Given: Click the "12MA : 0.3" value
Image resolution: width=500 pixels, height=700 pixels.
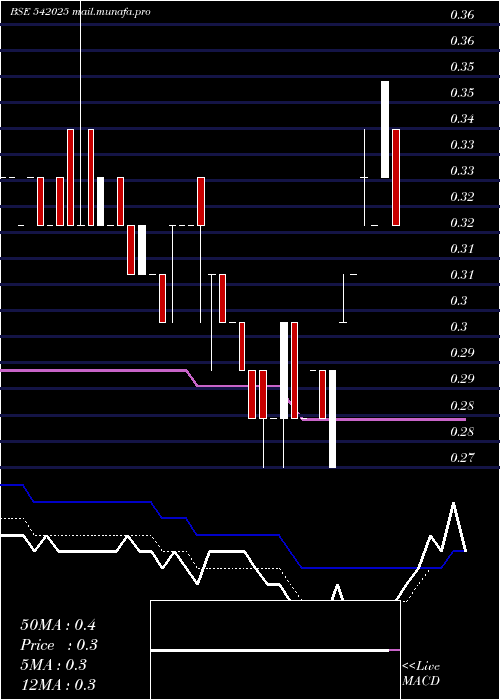Looking at the screenshot, I should [58, 685].
